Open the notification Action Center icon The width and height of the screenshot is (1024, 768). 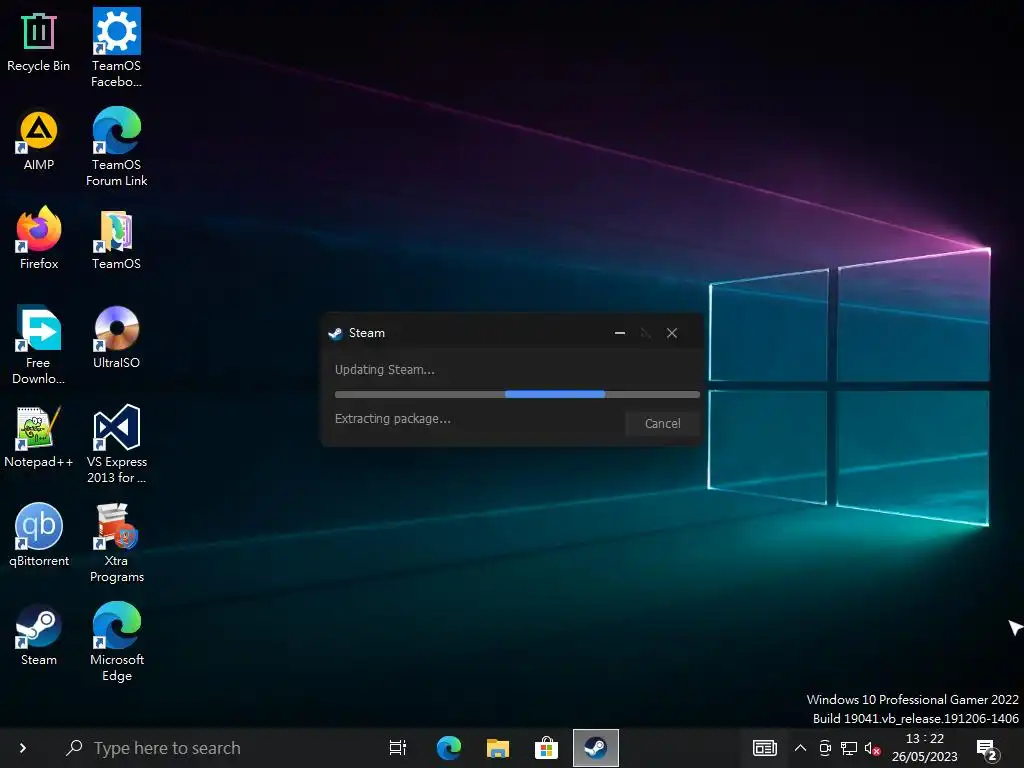pos(987,749)
